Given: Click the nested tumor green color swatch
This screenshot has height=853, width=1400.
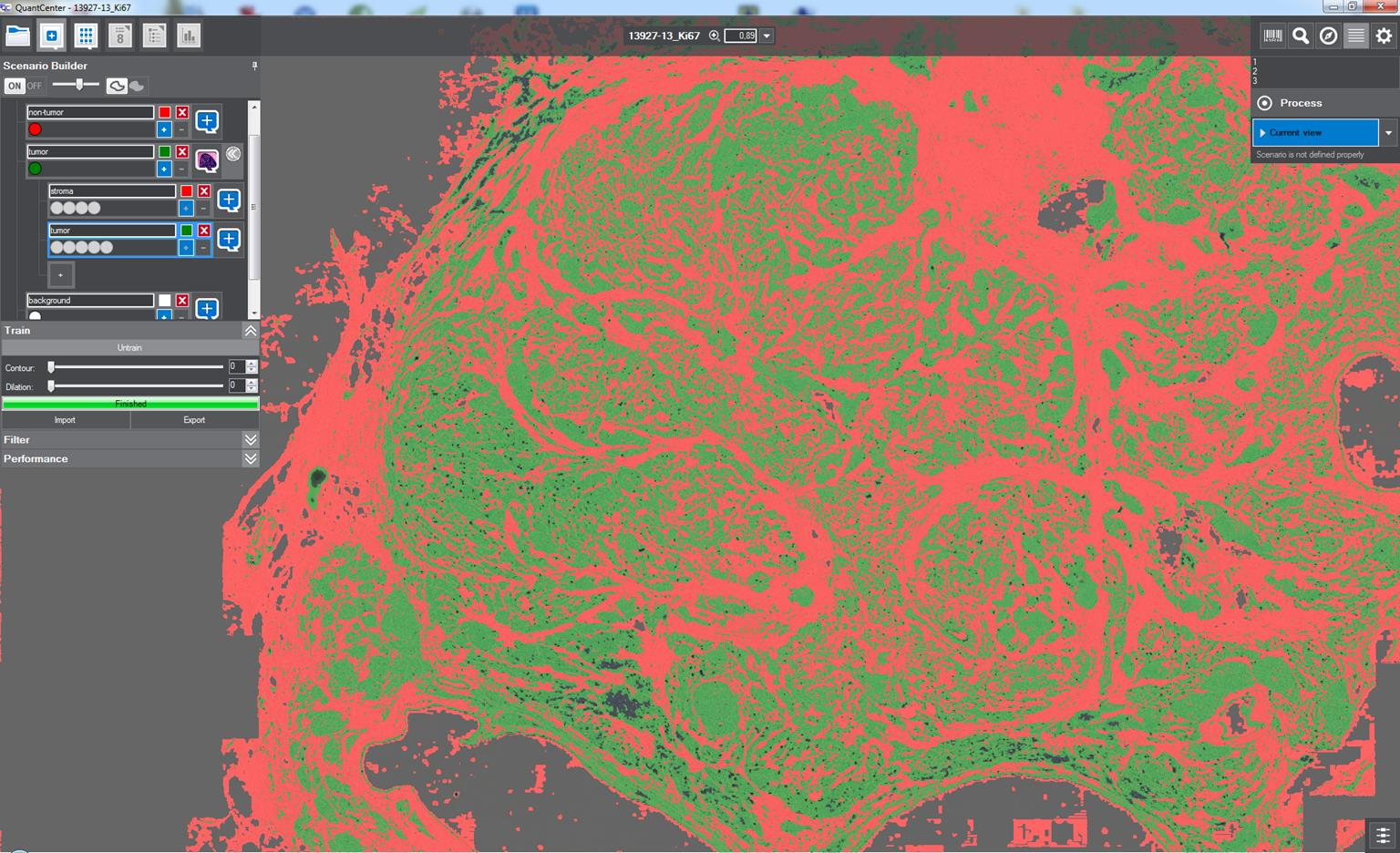Looking at the screenshot, I should [x=187, y=230].
